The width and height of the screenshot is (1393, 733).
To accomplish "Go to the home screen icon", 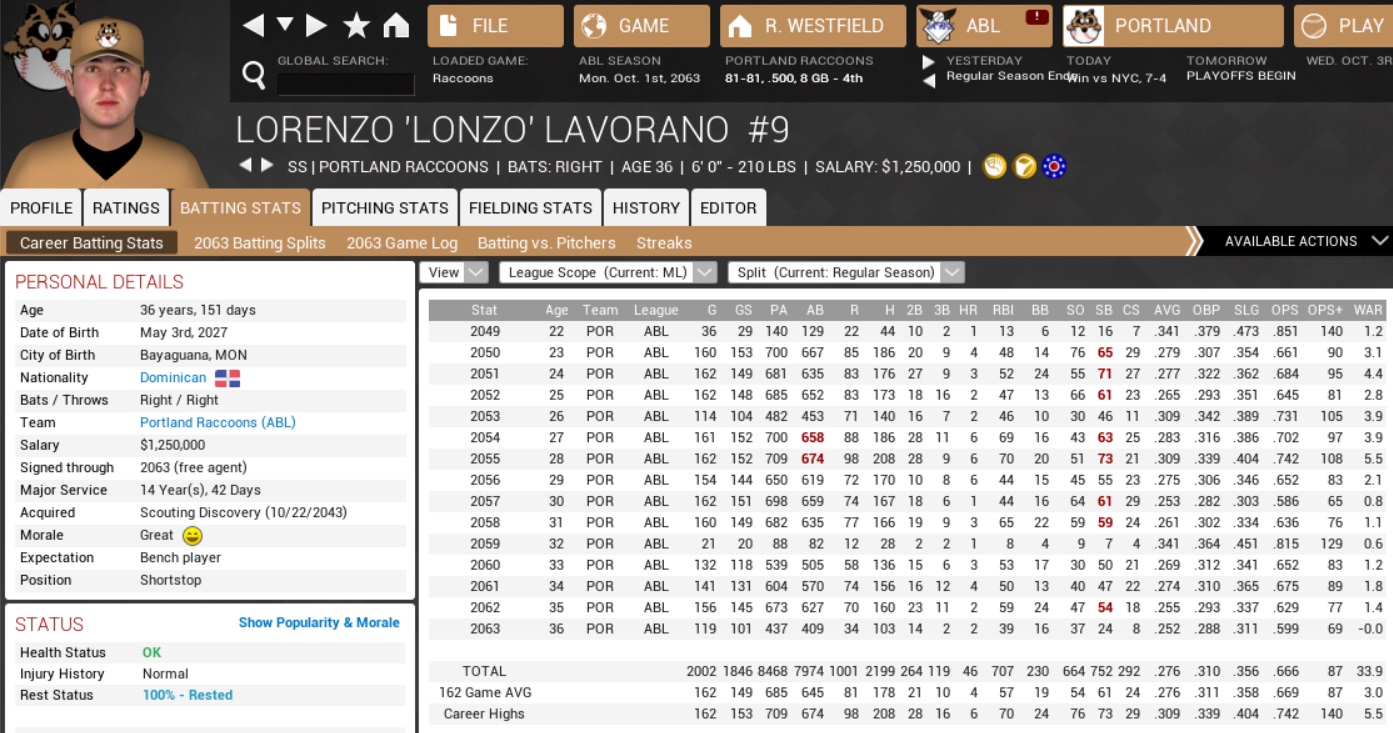I will click(396, 26).
